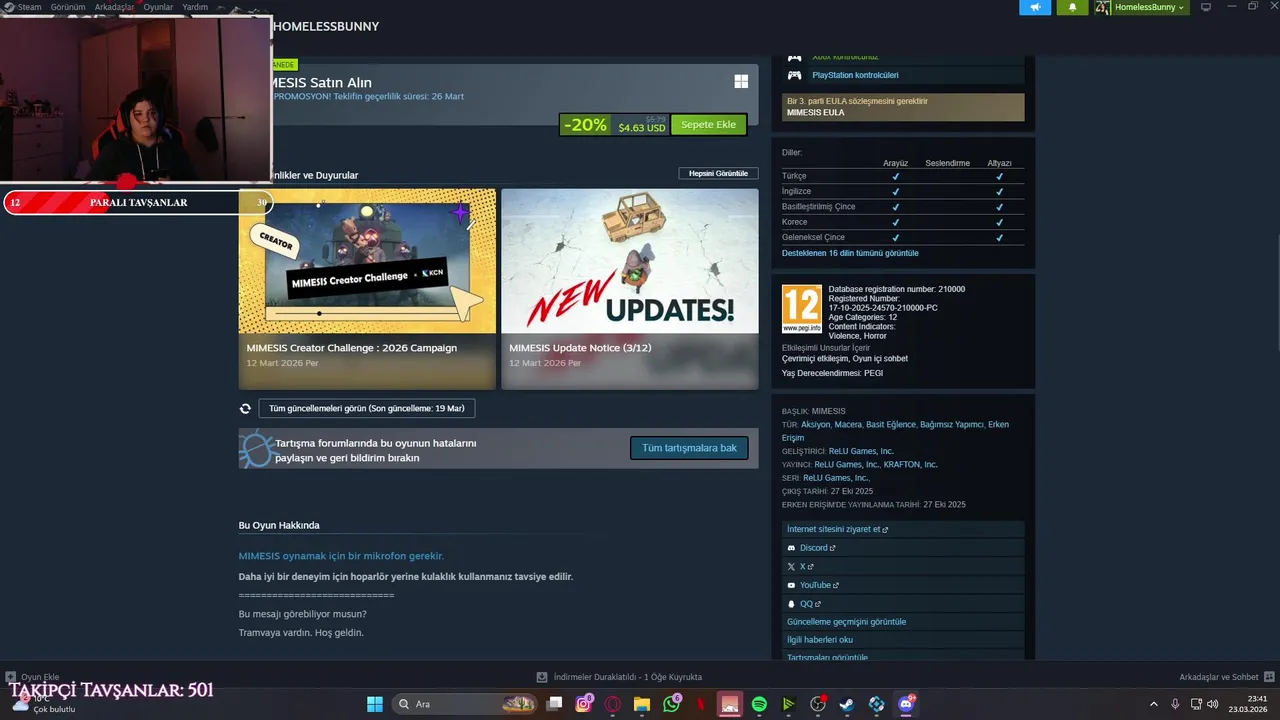
Task: Open the Steam notifications bell
Action: pyautogui.click(x=1073, y=7)
